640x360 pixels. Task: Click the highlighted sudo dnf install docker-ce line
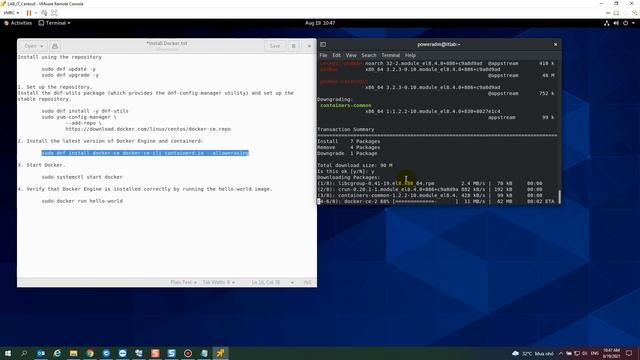click(145, 153)
